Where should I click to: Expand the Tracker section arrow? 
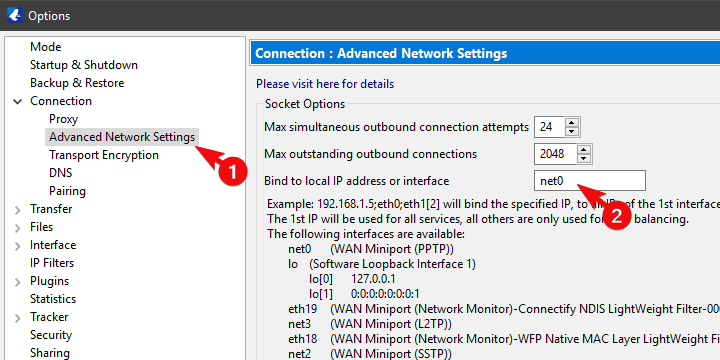click(x=17, y=318)
